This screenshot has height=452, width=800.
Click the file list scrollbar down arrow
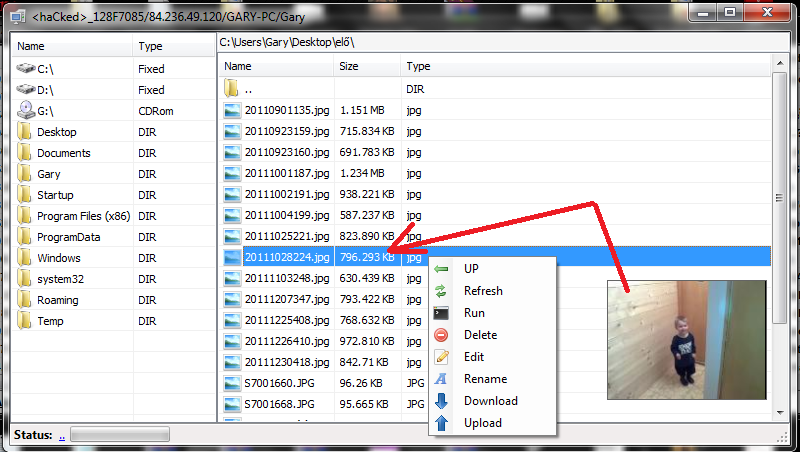(x=780, y=413)
